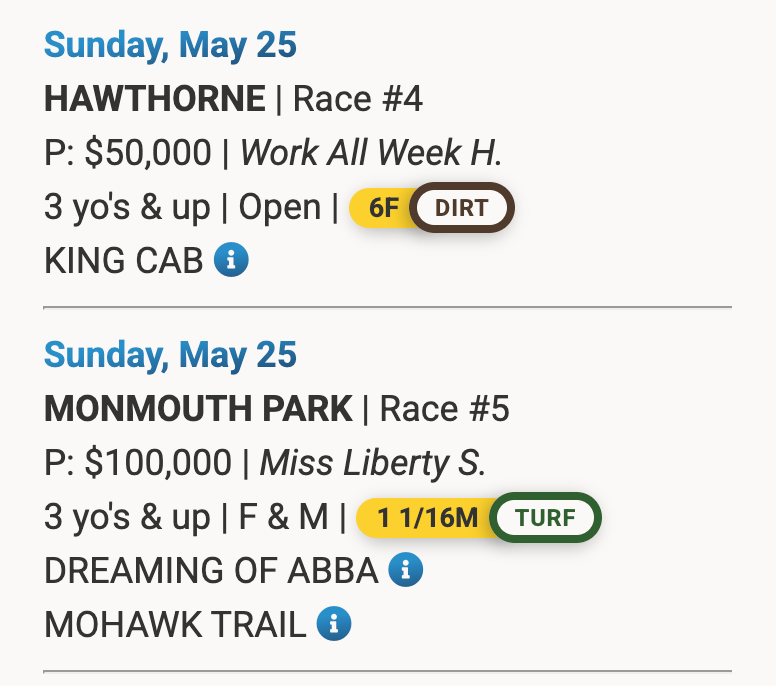The width and height of the screenshot is (776, 686).
Task: Click the DIRT surface badge
Action: (x=462, y=208)
